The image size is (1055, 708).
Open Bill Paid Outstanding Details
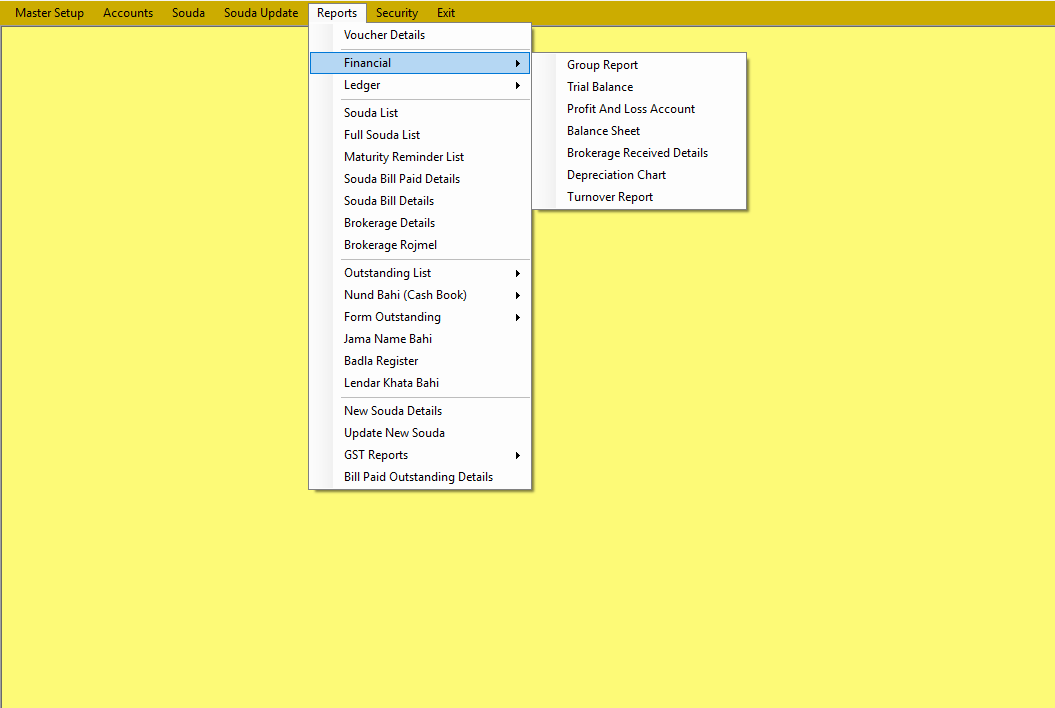click(420, 477)
